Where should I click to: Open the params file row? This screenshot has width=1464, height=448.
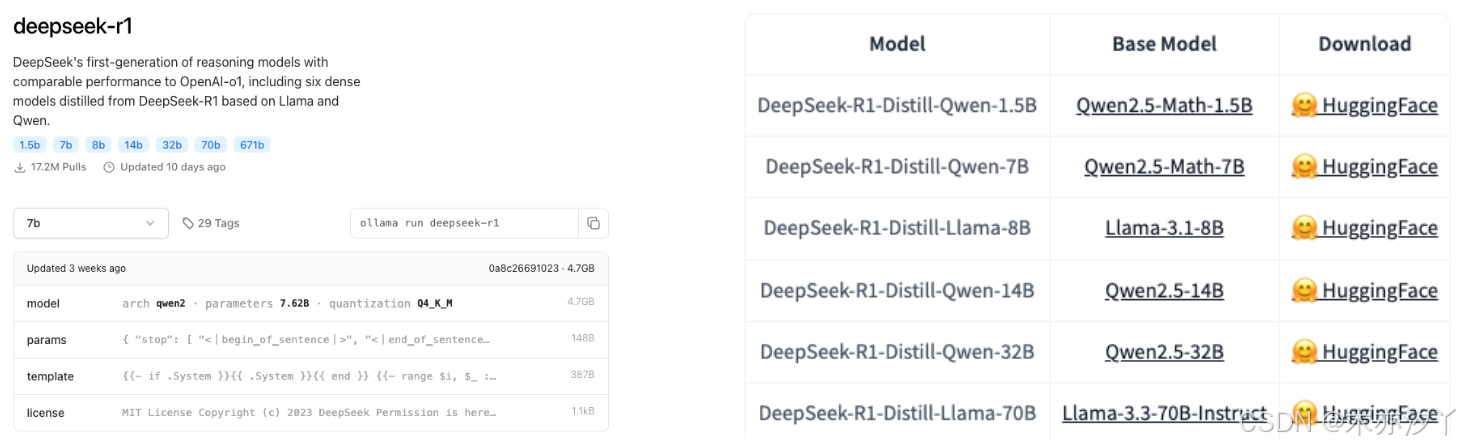pyautogui.click(x=311, y=340)
